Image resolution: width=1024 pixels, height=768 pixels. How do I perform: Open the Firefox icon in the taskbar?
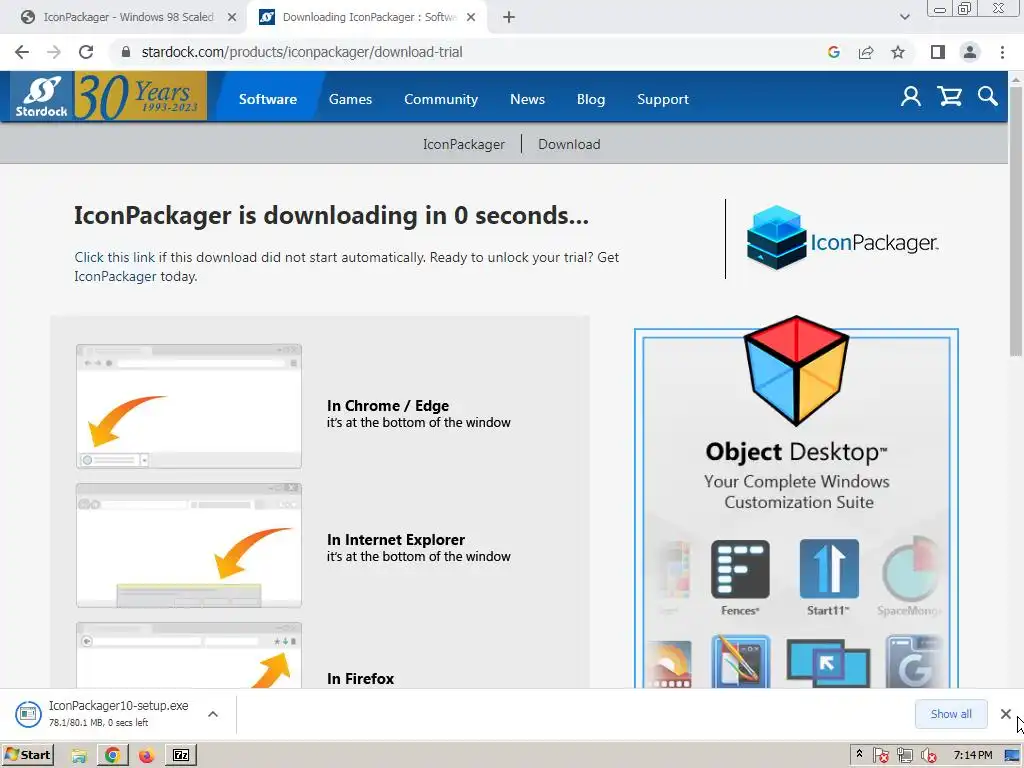(146, 756)
